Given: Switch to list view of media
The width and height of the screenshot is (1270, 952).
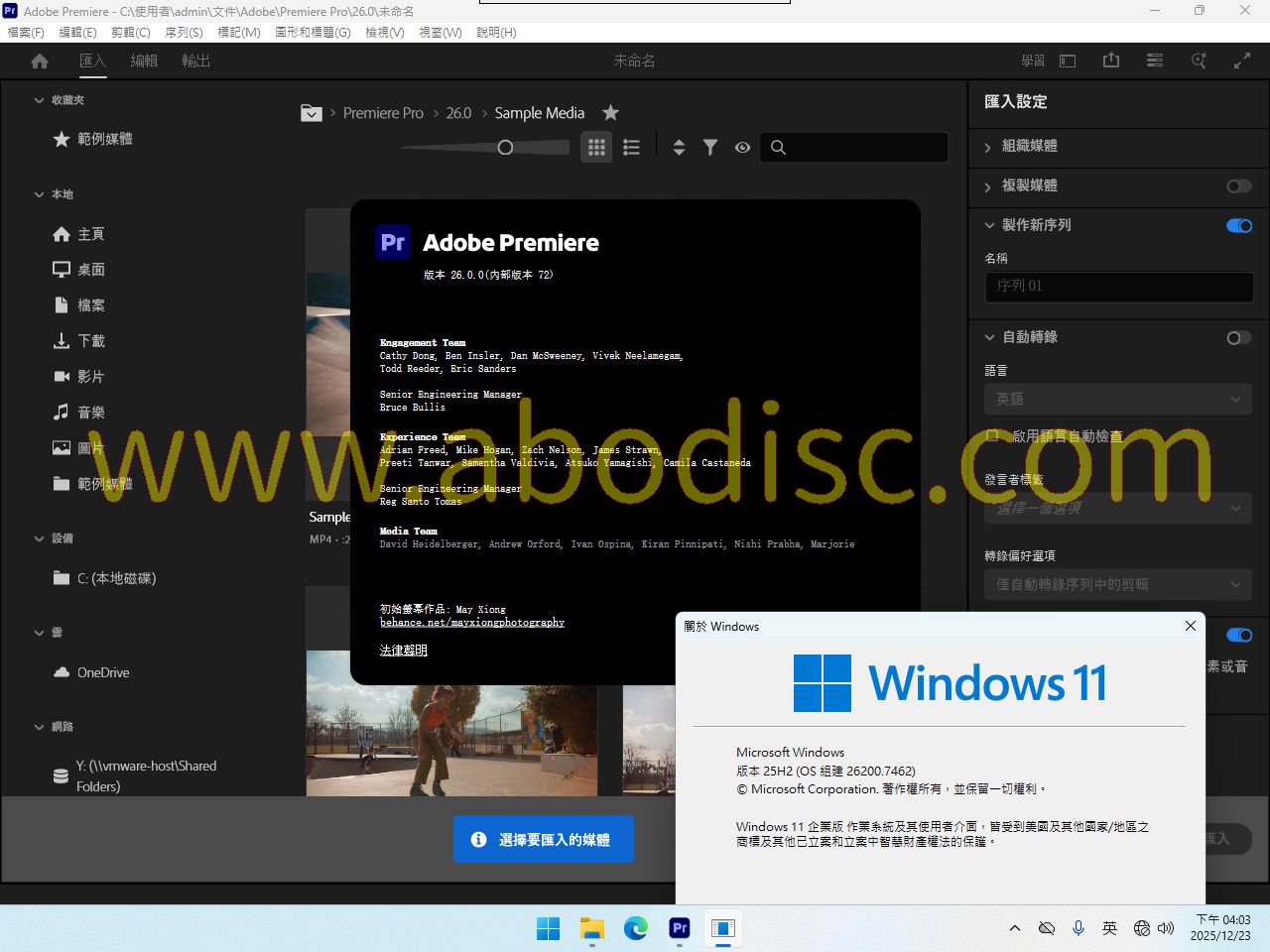Looking at the screenshot, I should pyautogui.click(x=631, y=148).
